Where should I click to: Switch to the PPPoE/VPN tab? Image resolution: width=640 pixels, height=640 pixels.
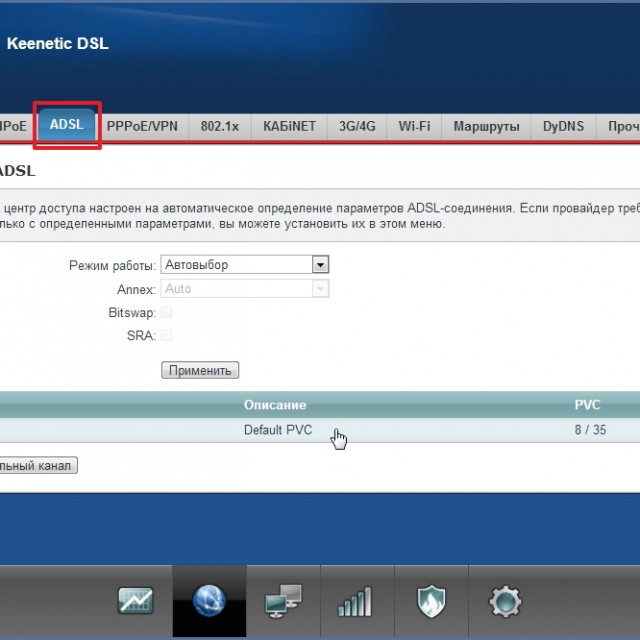142,127
